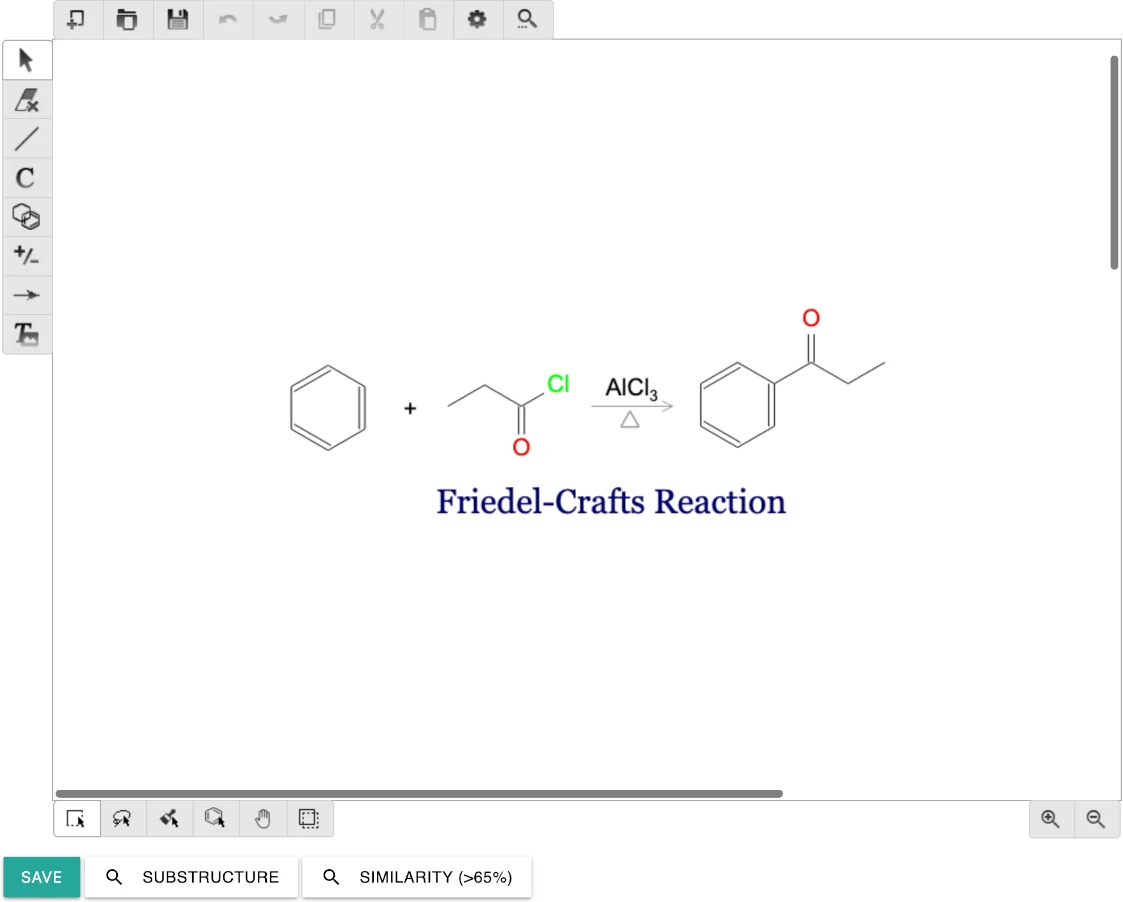This screenshot has width=1123, height=902.
Task: Select the pointer selection tool
Action: (27, 59)
